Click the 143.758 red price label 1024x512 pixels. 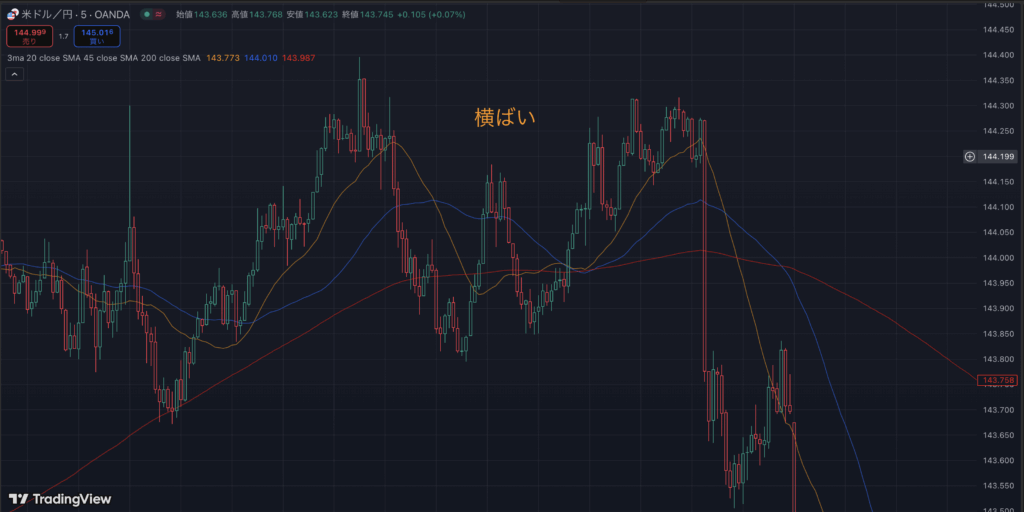(999, 380)
